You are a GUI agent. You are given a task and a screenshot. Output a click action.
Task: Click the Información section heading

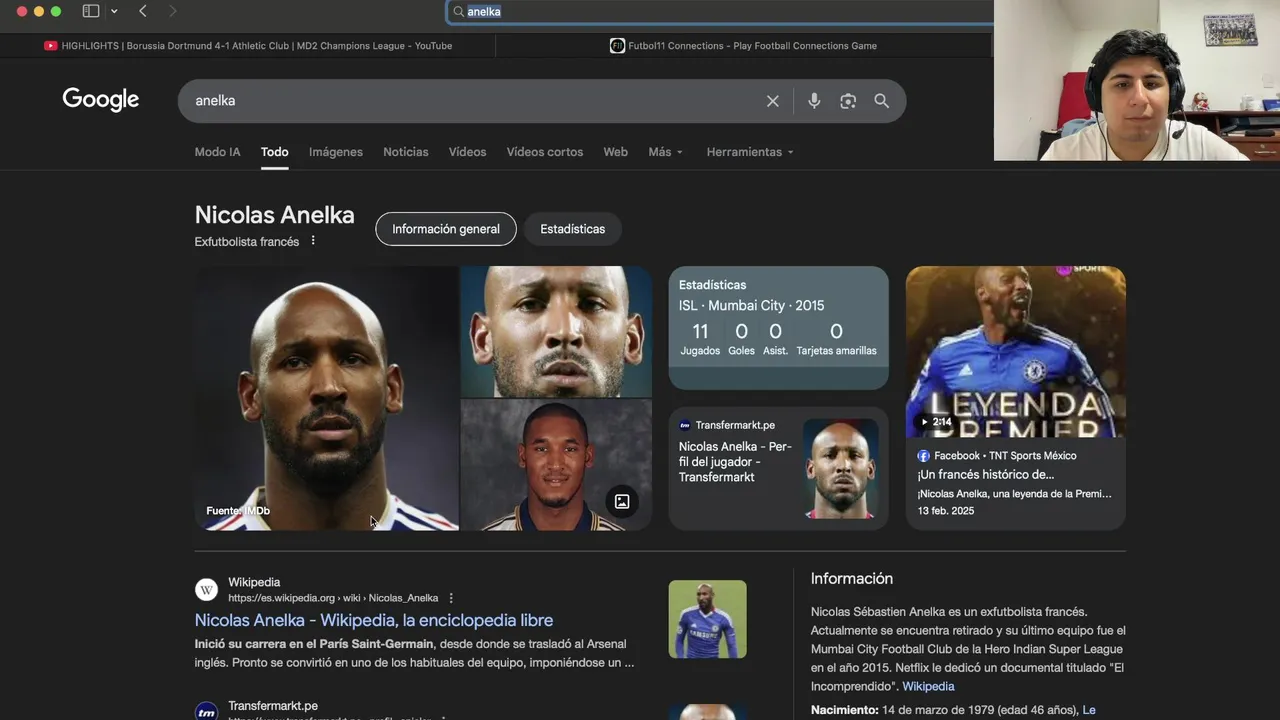[x=852, y=579]
